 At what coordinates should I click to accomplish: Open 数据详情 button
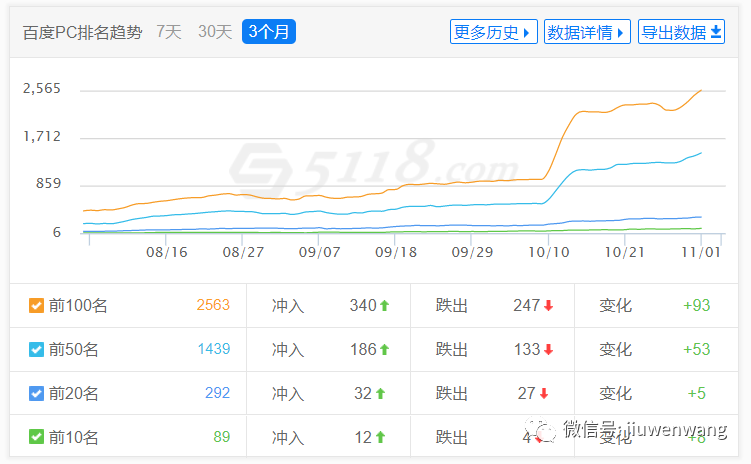(587, 32)
